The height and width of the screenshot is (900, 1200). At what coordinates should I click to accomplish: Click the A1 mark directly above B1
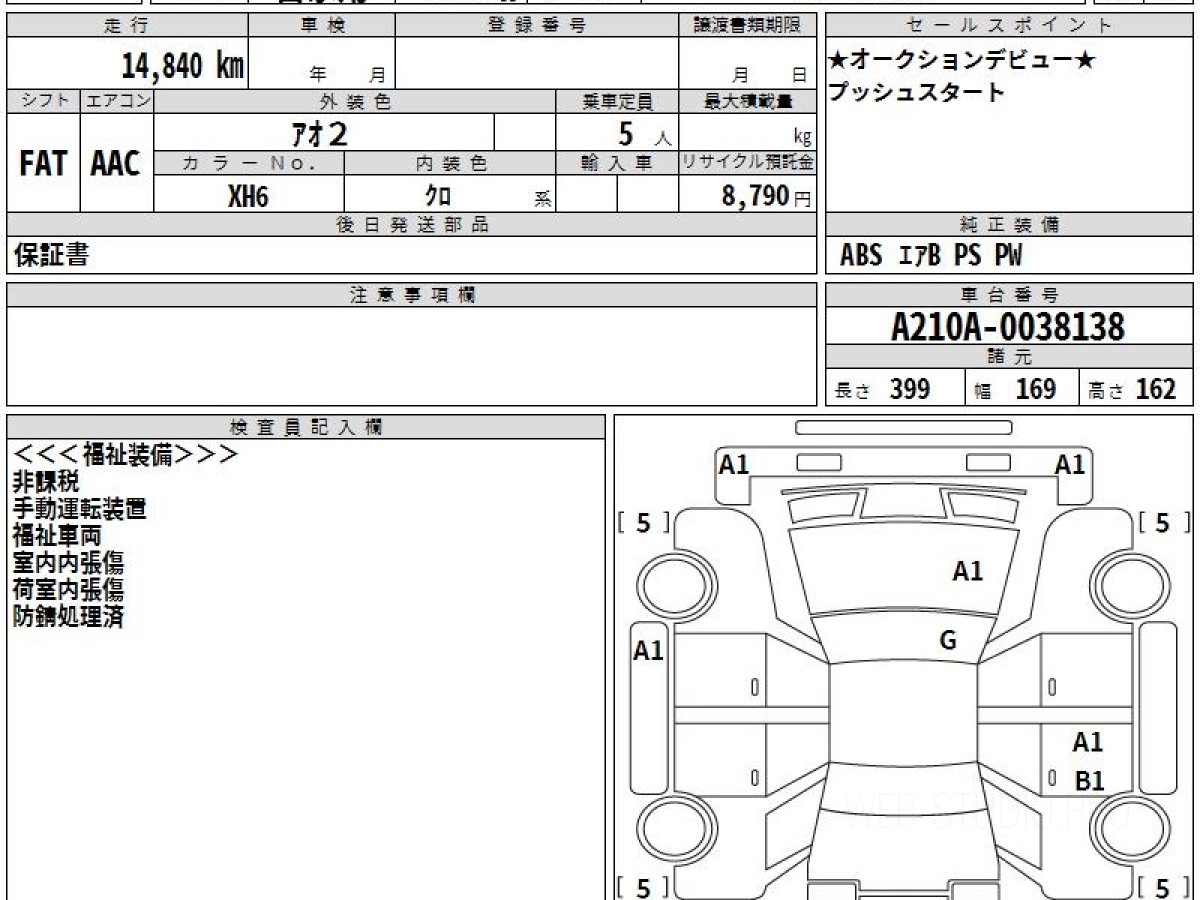click(1087, 742)
